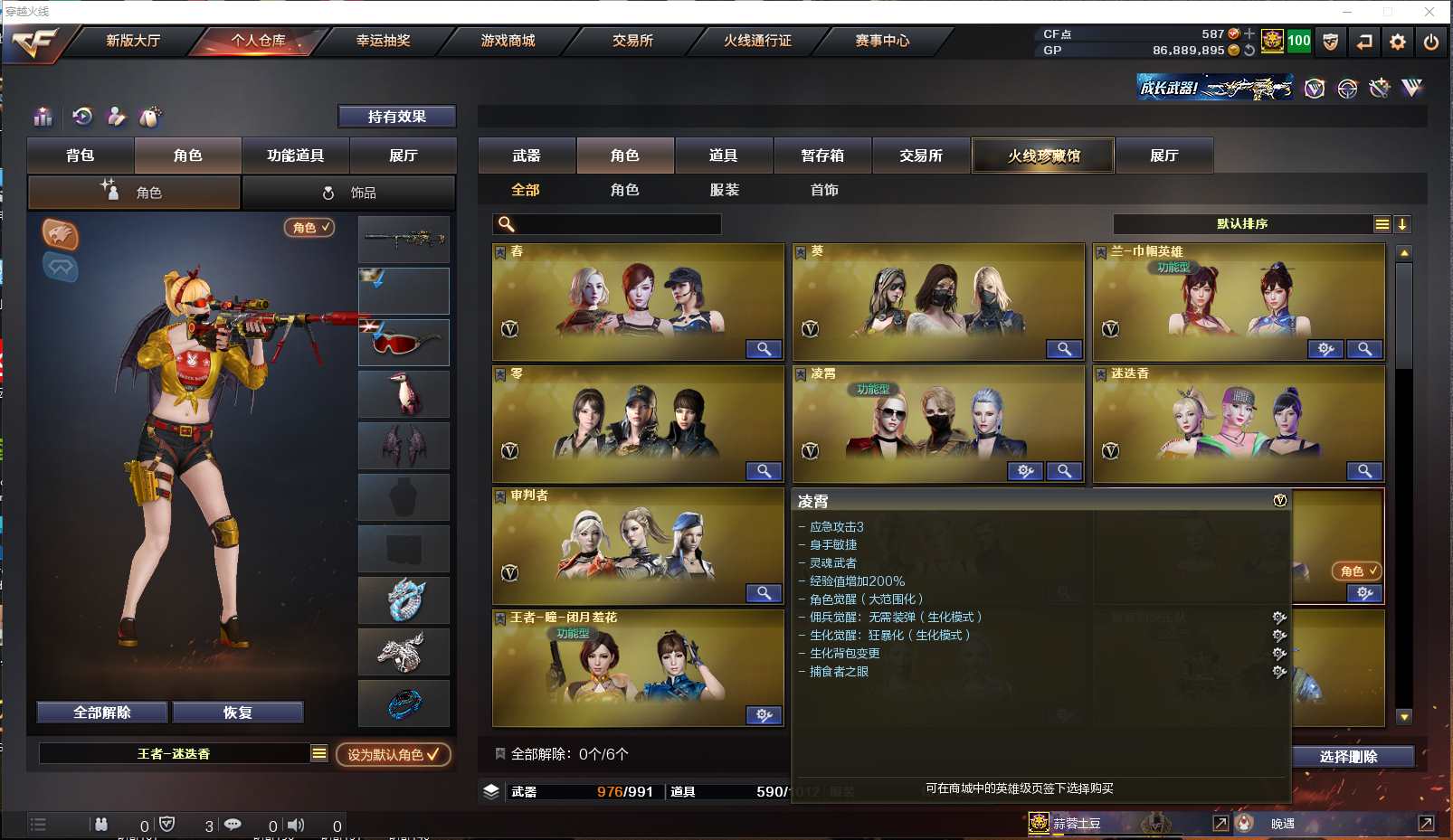Click the search magnifier icon
Viewport: 1453px width, 840px height.
coord(507,224)
